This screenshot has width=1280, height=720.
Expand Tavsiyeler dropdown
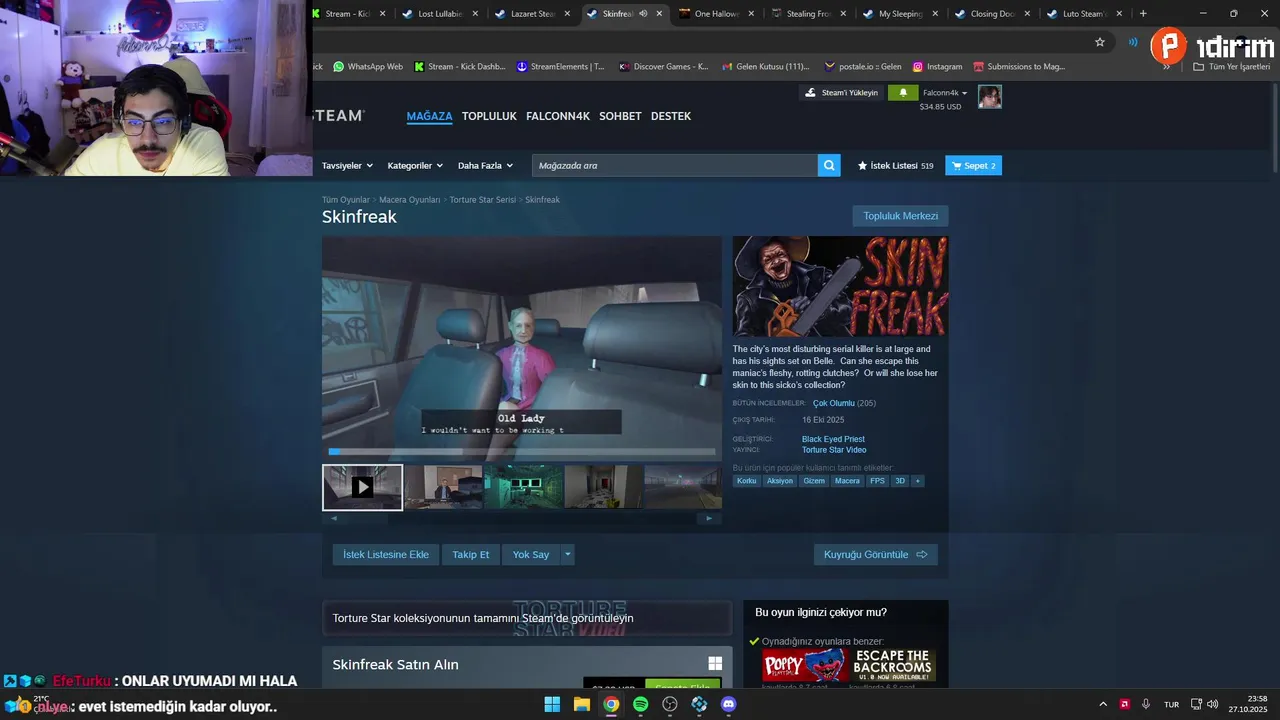[347, 165]
